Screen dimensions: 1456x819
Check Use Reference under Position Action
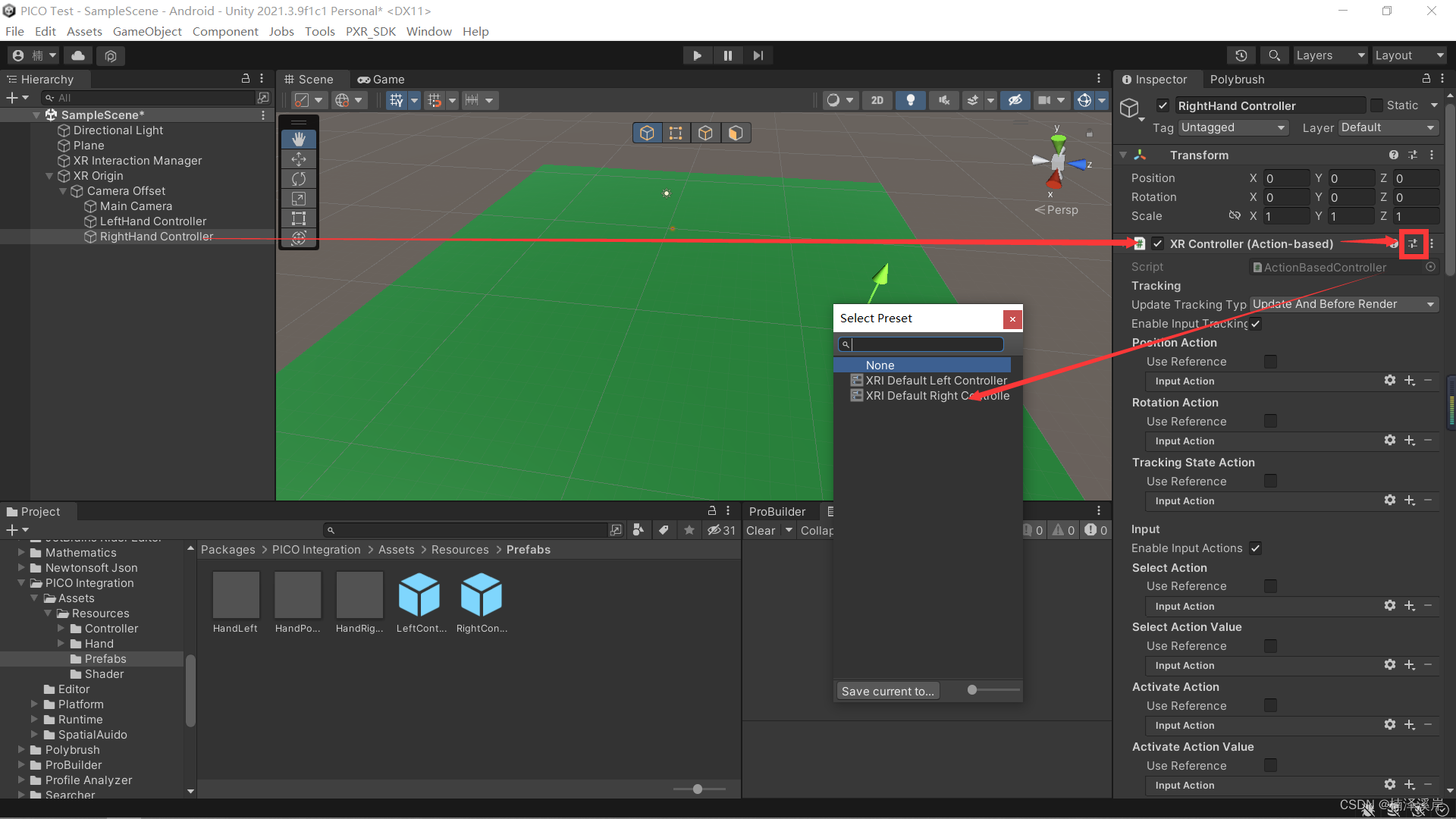click(x=1271, y=362)
